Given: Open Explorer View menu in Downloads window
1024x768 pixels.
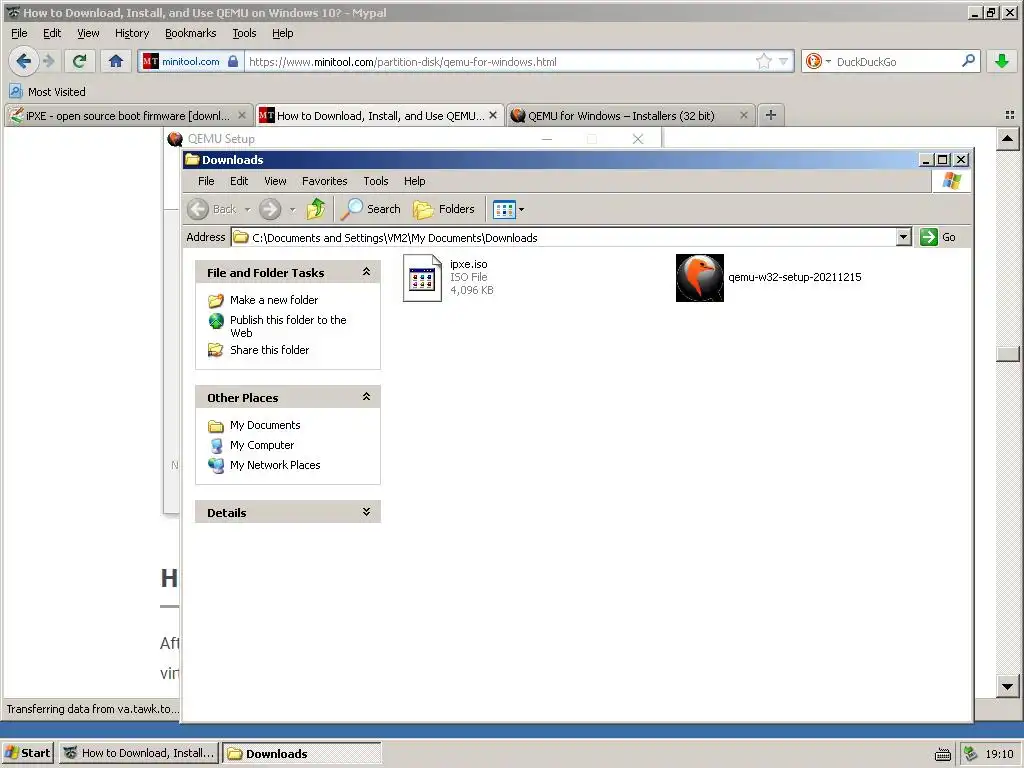Looking at the screenshot, I should (x=275, y=181).
